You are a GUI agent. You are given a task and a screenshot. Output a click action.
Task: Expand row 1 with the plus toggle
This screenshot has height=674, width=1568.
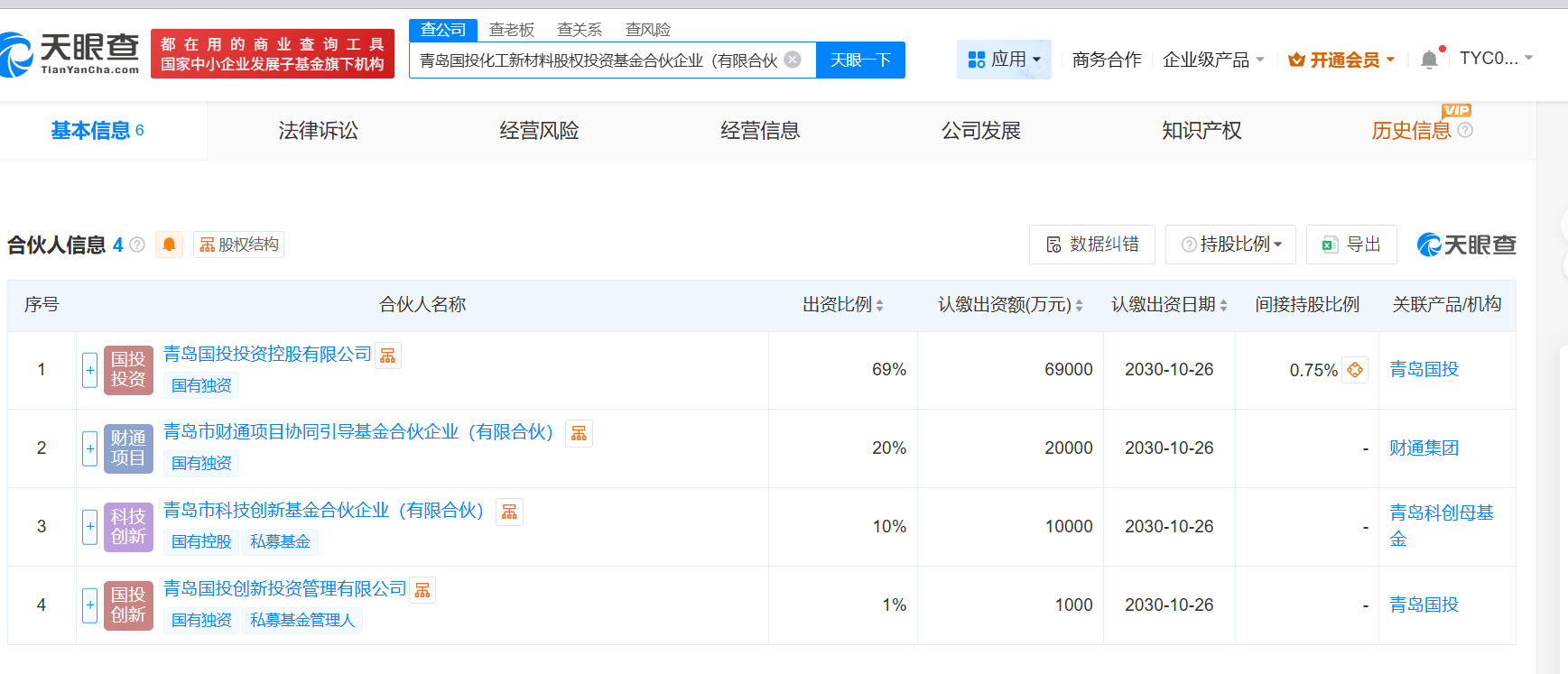click(x=90, y=370)
